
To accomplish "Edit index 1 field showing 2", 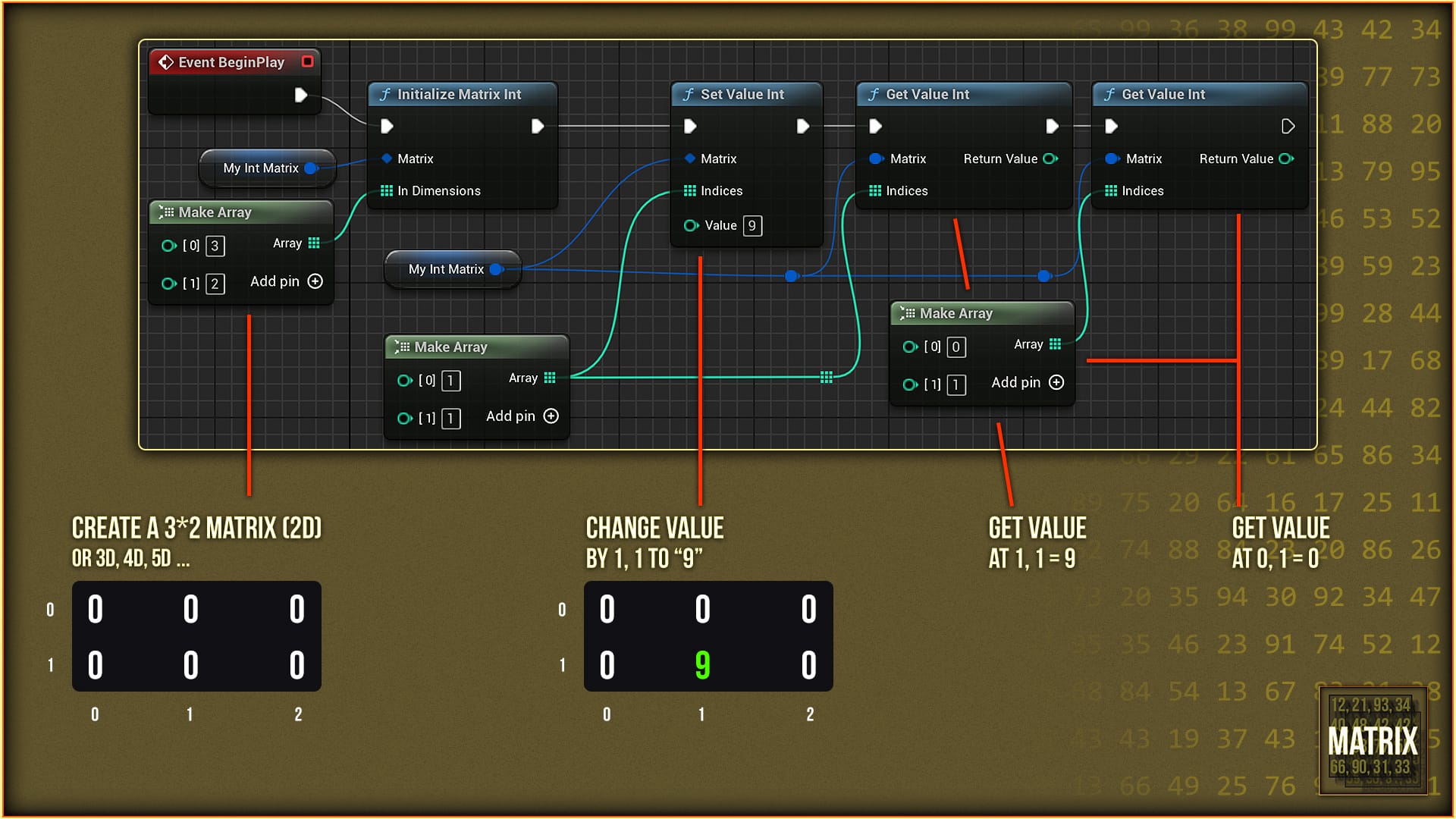I will 215,284.
